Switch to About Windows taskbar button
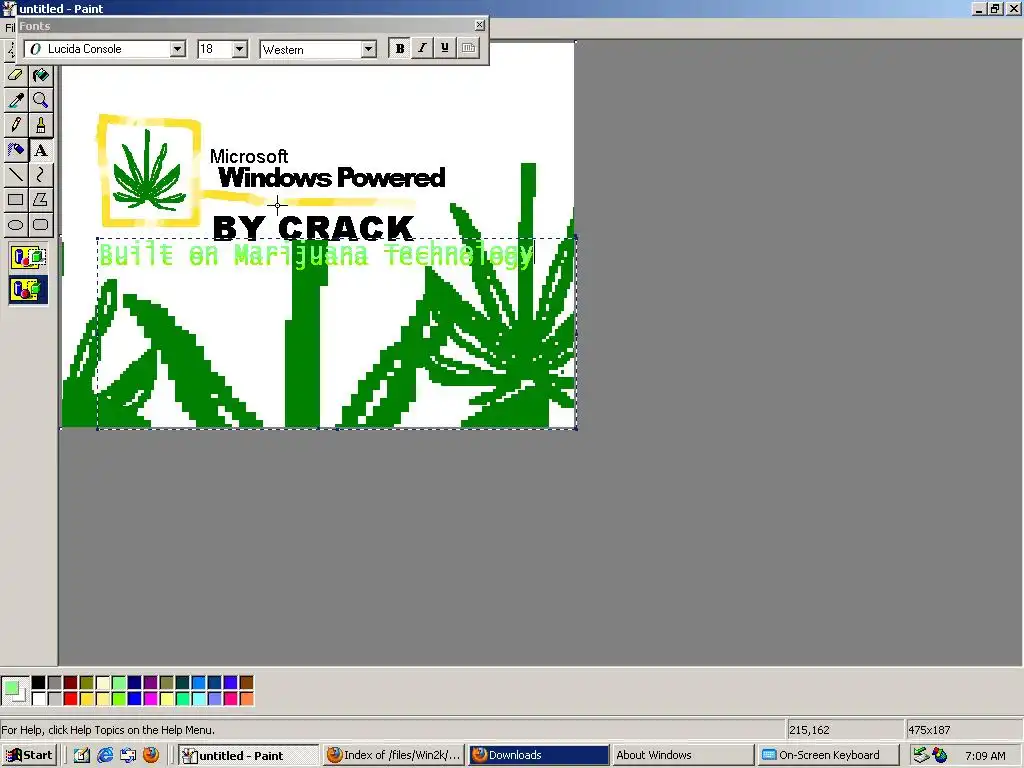This screenshot has width=1024, height=768. click(683, 756)
